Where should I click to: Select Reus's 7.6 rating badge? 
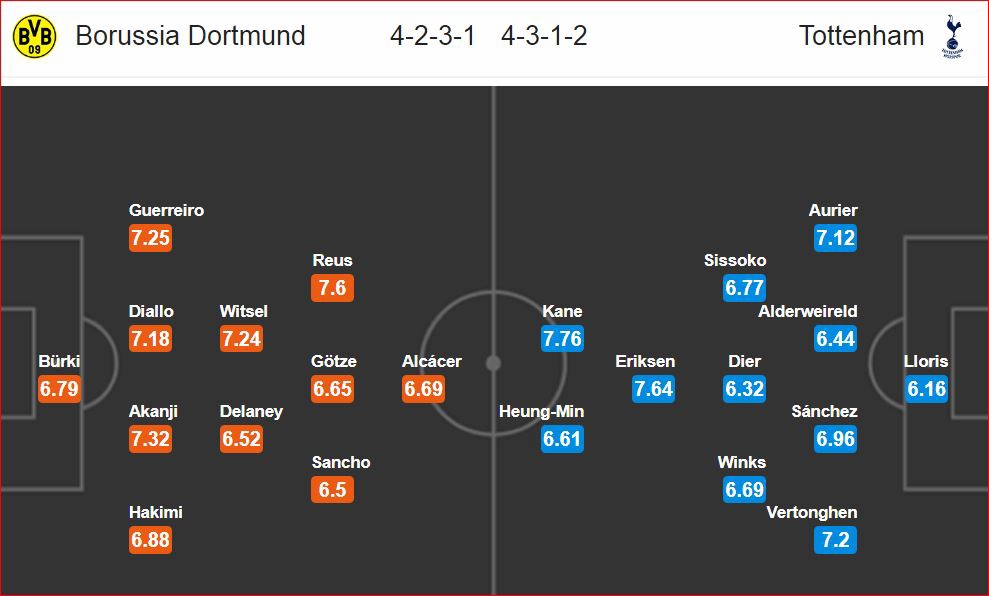pos(332,288)
